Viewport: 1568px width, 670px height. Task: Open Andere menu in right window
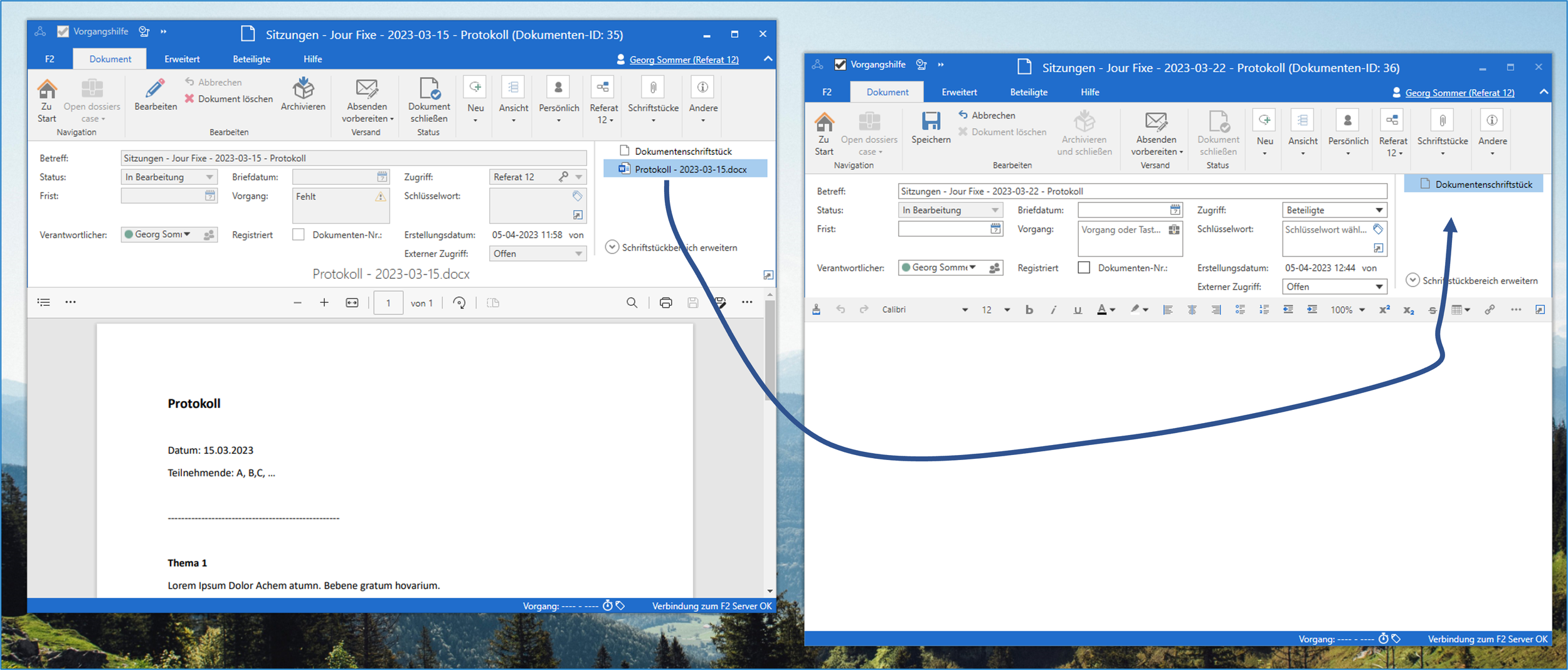1492,133
